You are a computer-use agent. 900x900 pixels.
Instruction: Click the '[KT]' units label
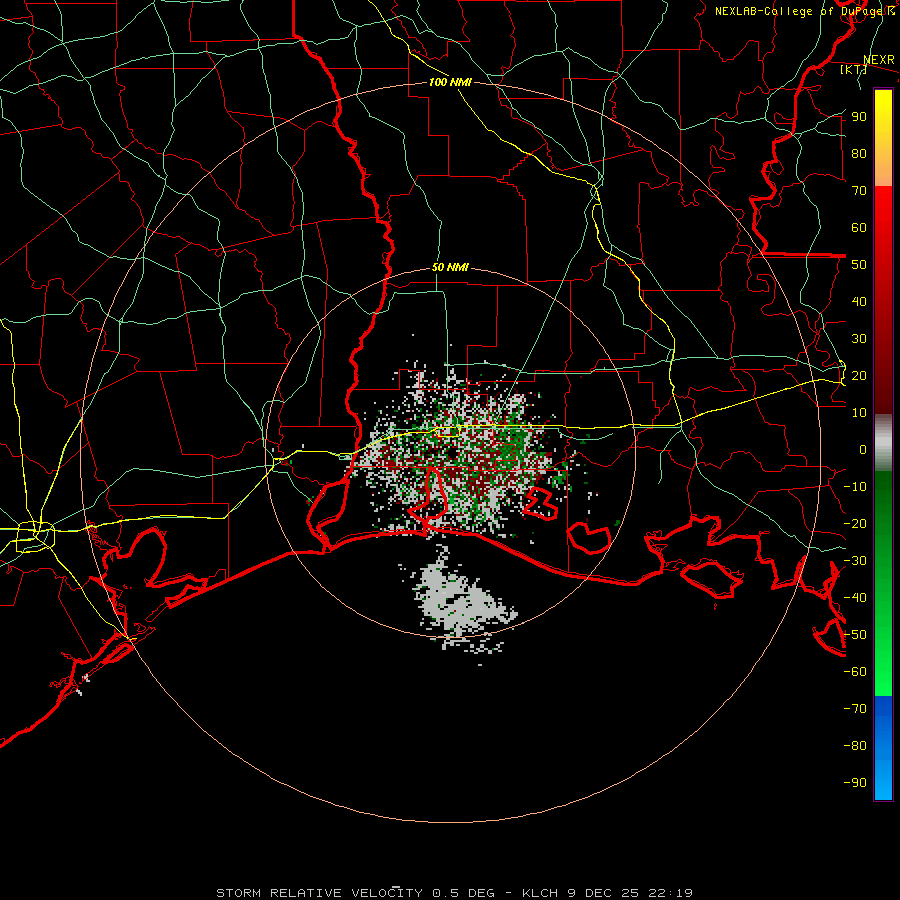click(854, 69)
